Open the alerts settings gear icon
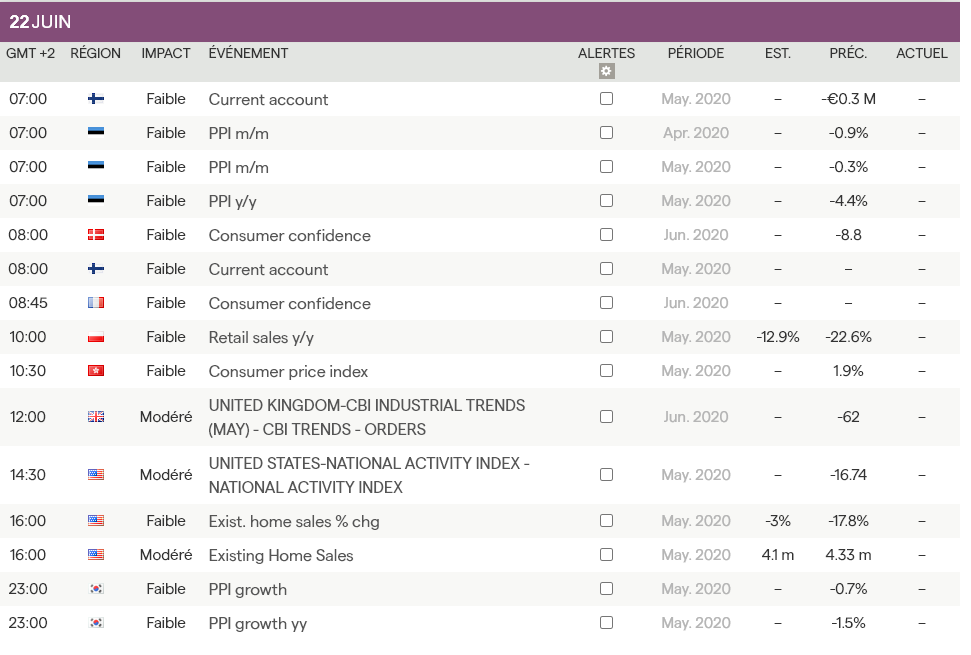The image size is (971, 655). click(606, 71)
